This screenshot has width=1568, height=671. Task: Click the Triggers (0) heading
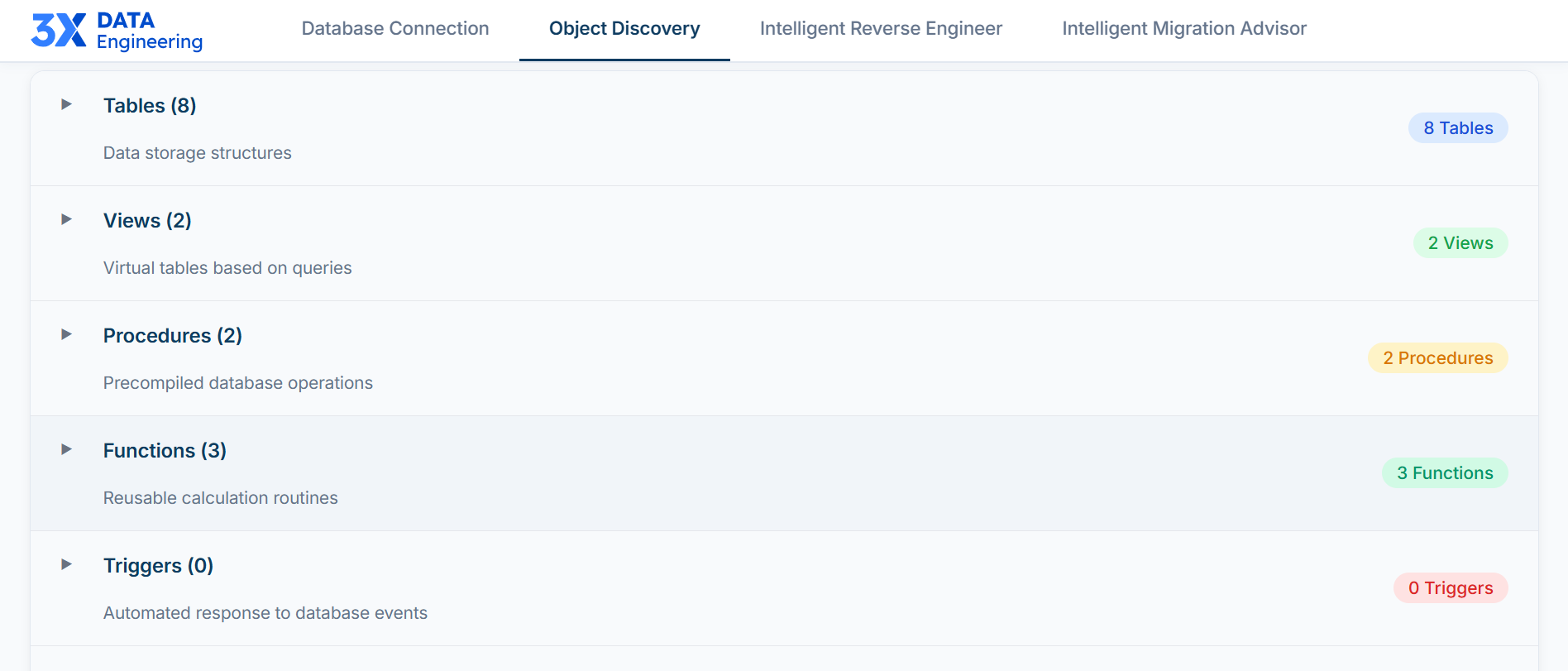click(x=158, y=566)
